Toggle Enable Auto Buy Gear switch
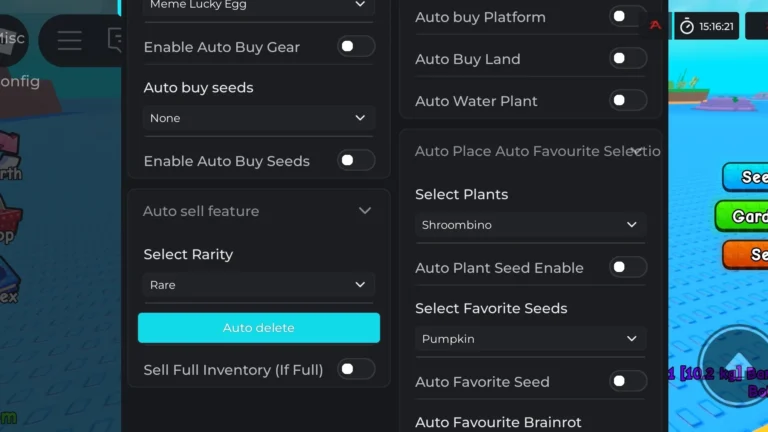The width and height of the screenshot is (768, 432). point(356,47)
